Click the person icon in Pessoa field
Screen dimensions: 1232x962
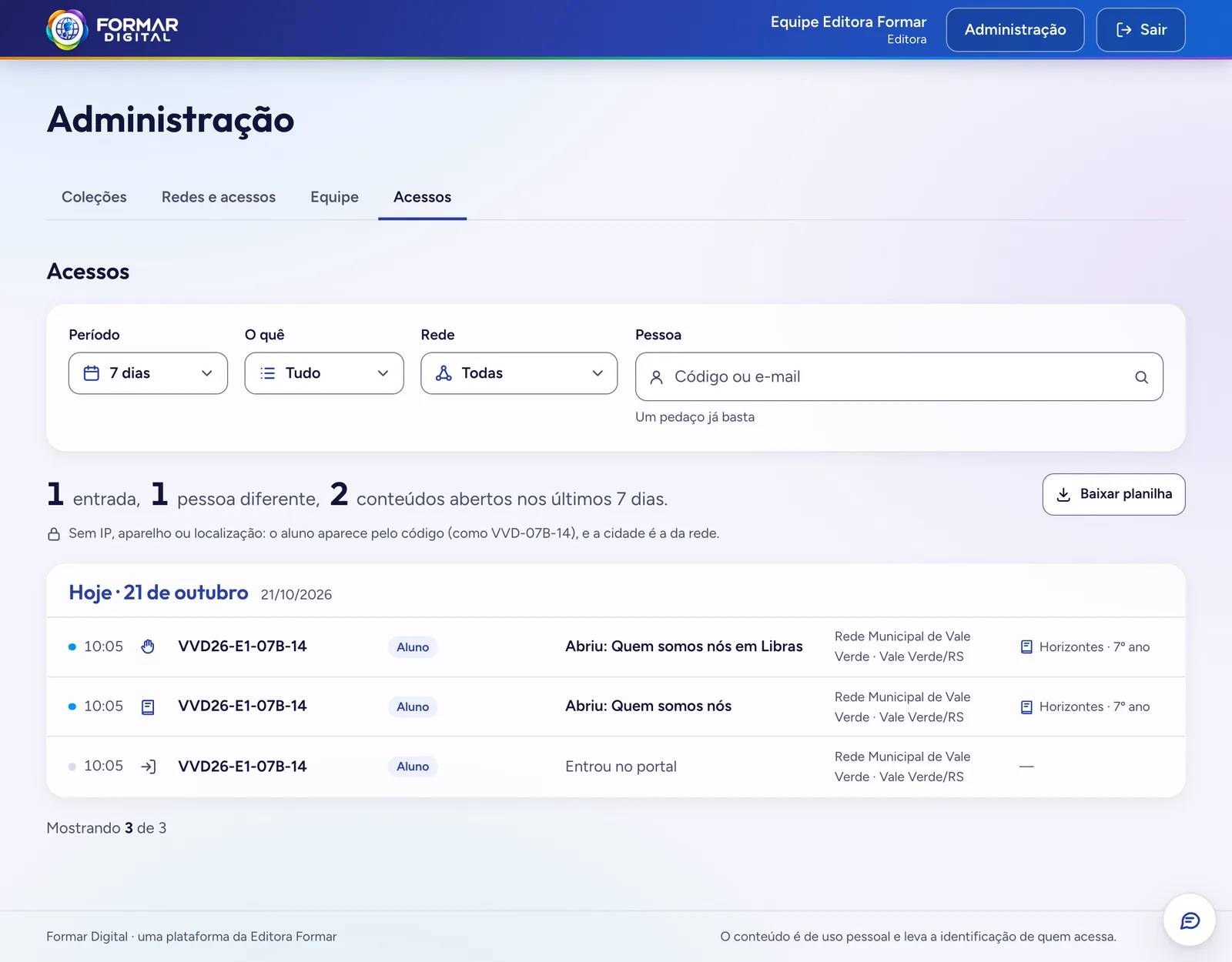pos(656,377)
